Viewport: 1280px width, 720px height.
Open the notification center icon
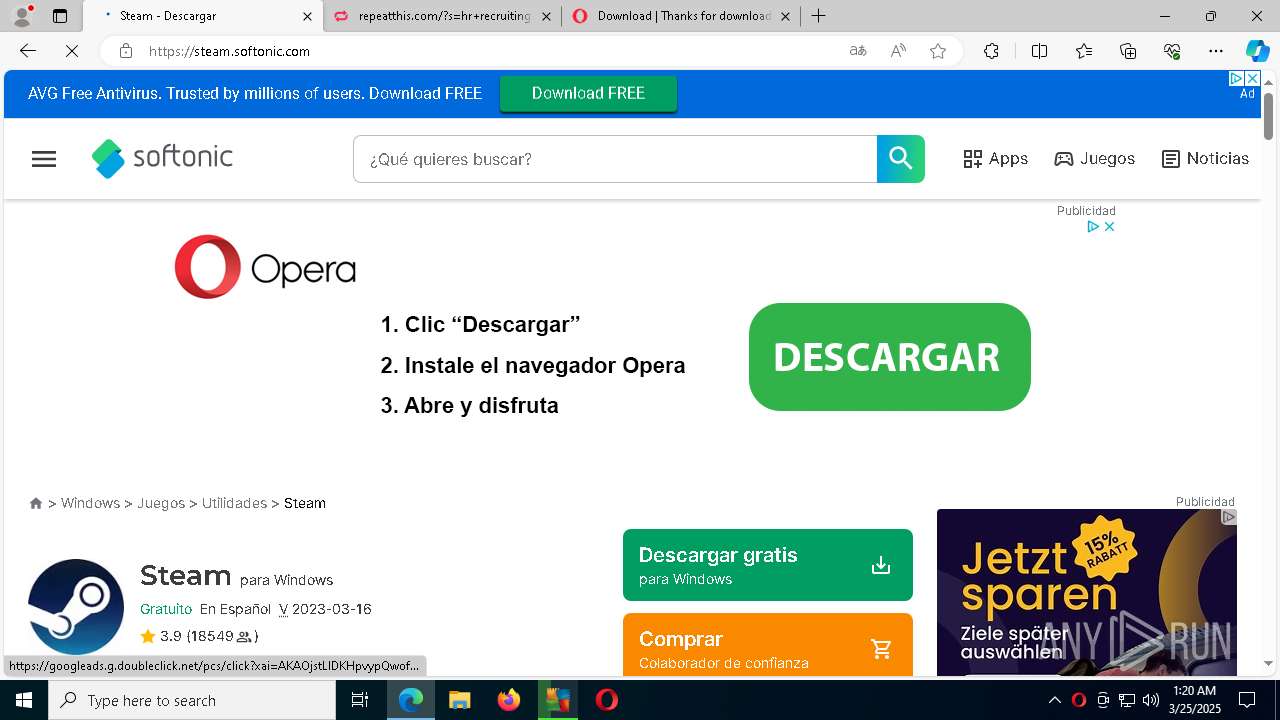coord(1247,700)
